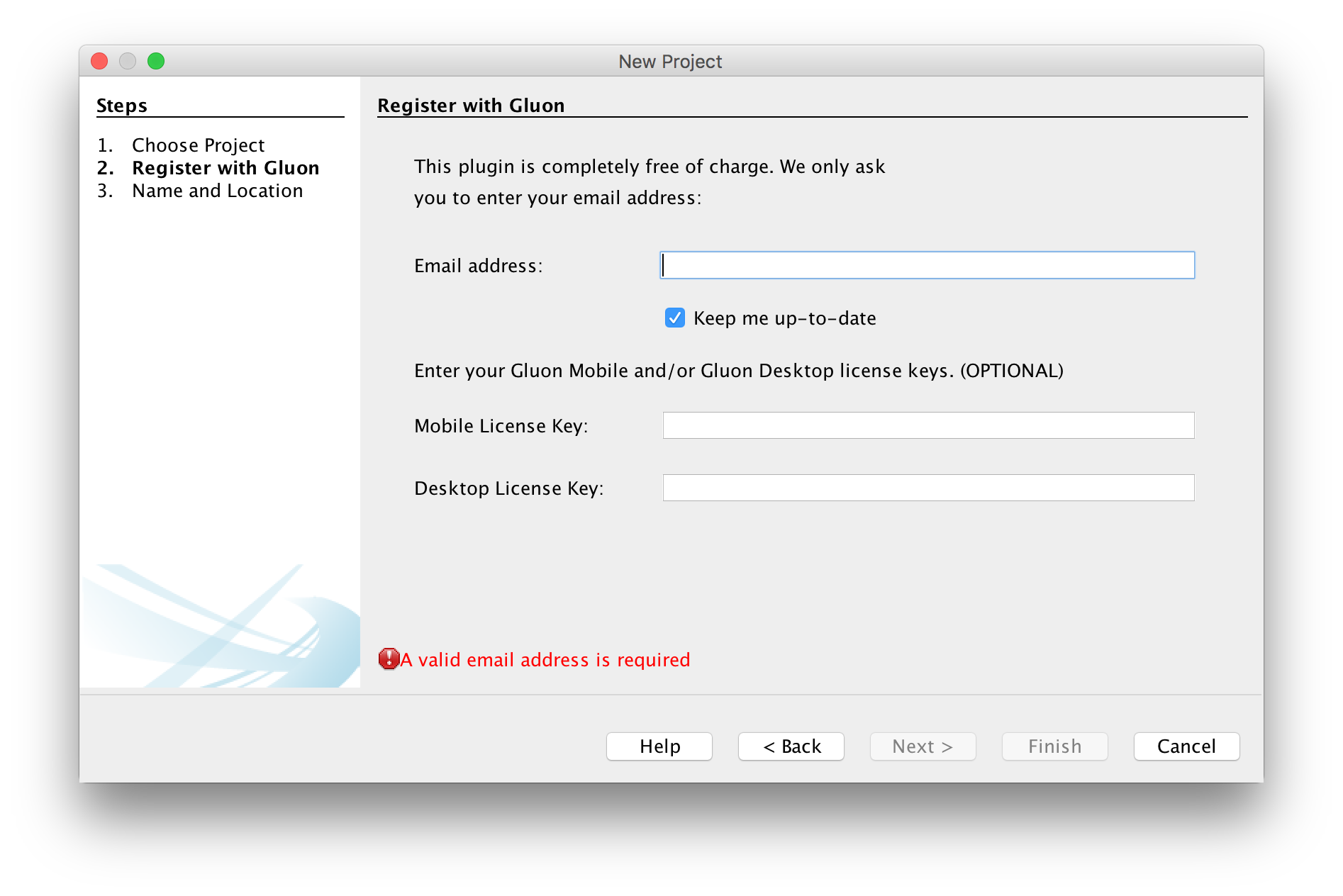Click the 'Desktop License Key:' label
Image resolution: width=1343 pixels, height=896 pixels.
[509, 488]
